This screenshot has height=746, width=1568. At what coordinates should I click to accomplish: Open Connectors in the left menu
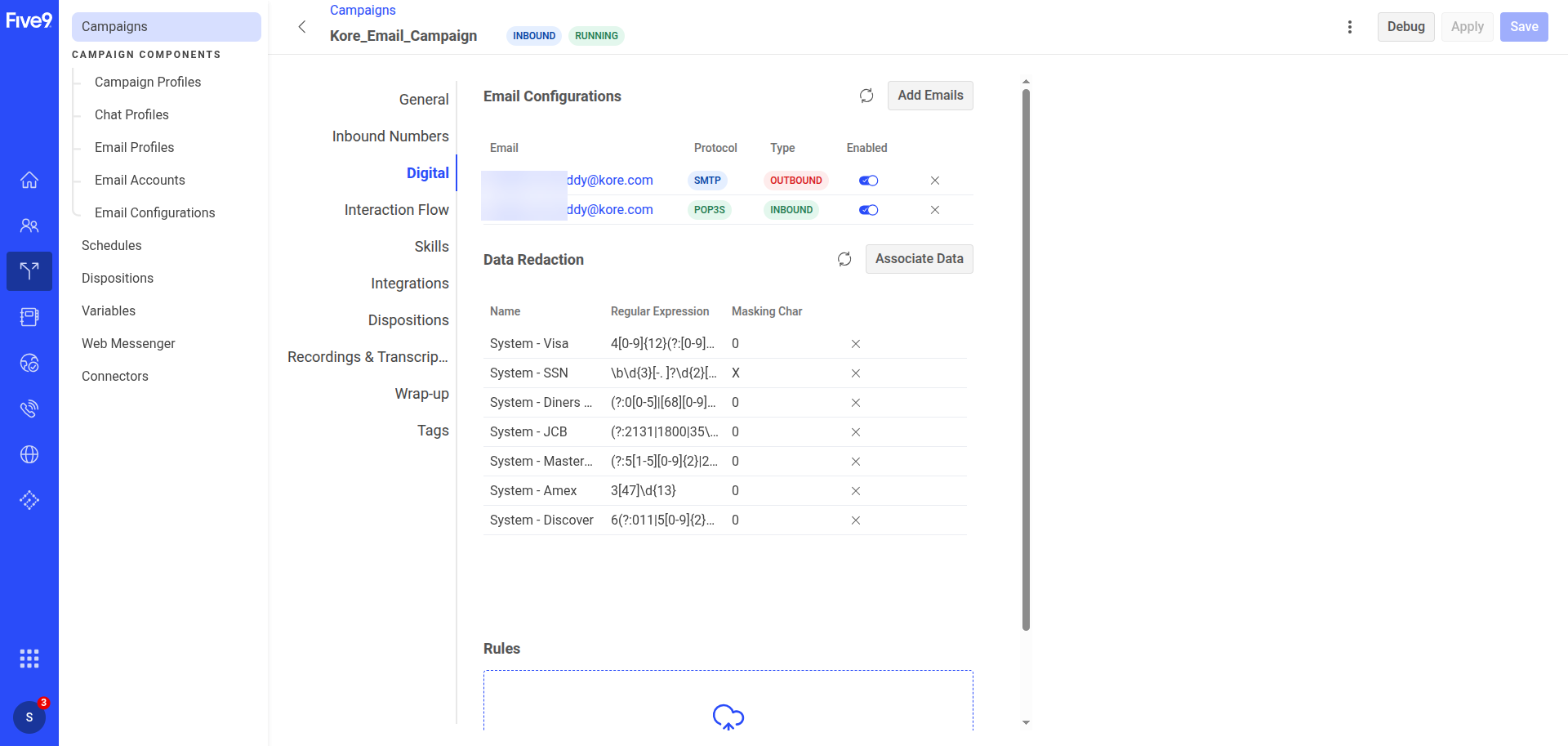[115, 376]
